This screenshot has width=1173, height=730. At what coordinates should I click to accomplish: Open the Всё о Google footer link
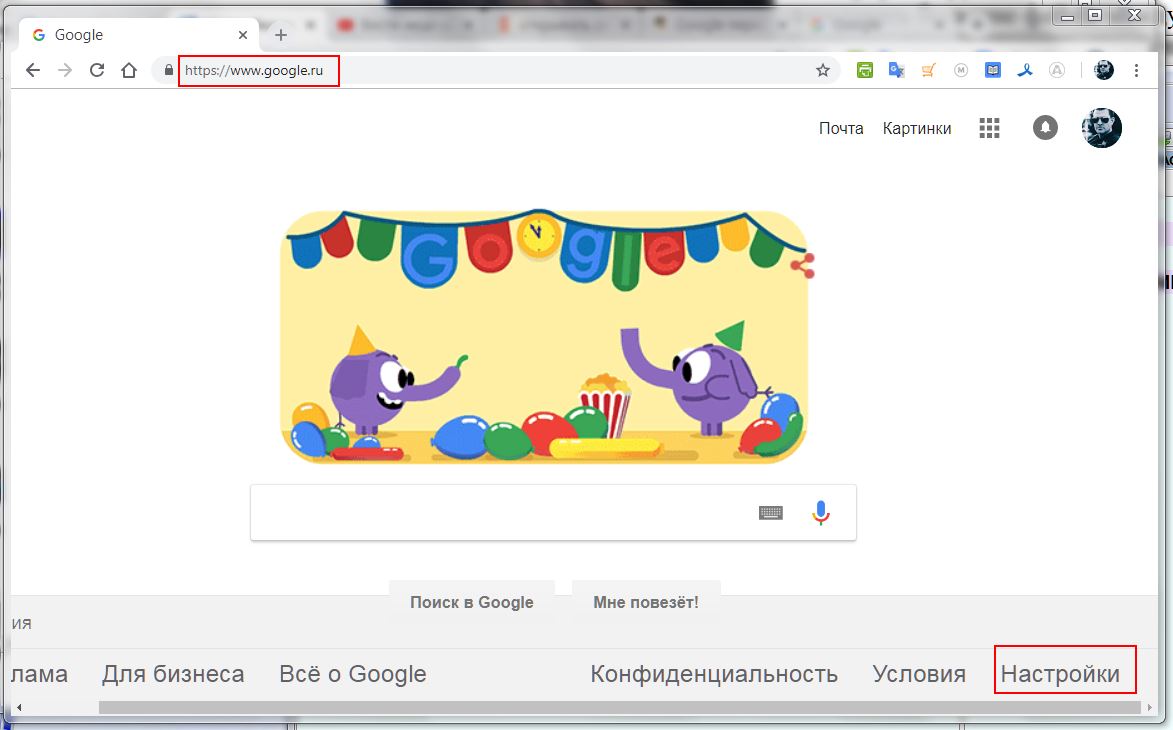(x=352, y=674)
